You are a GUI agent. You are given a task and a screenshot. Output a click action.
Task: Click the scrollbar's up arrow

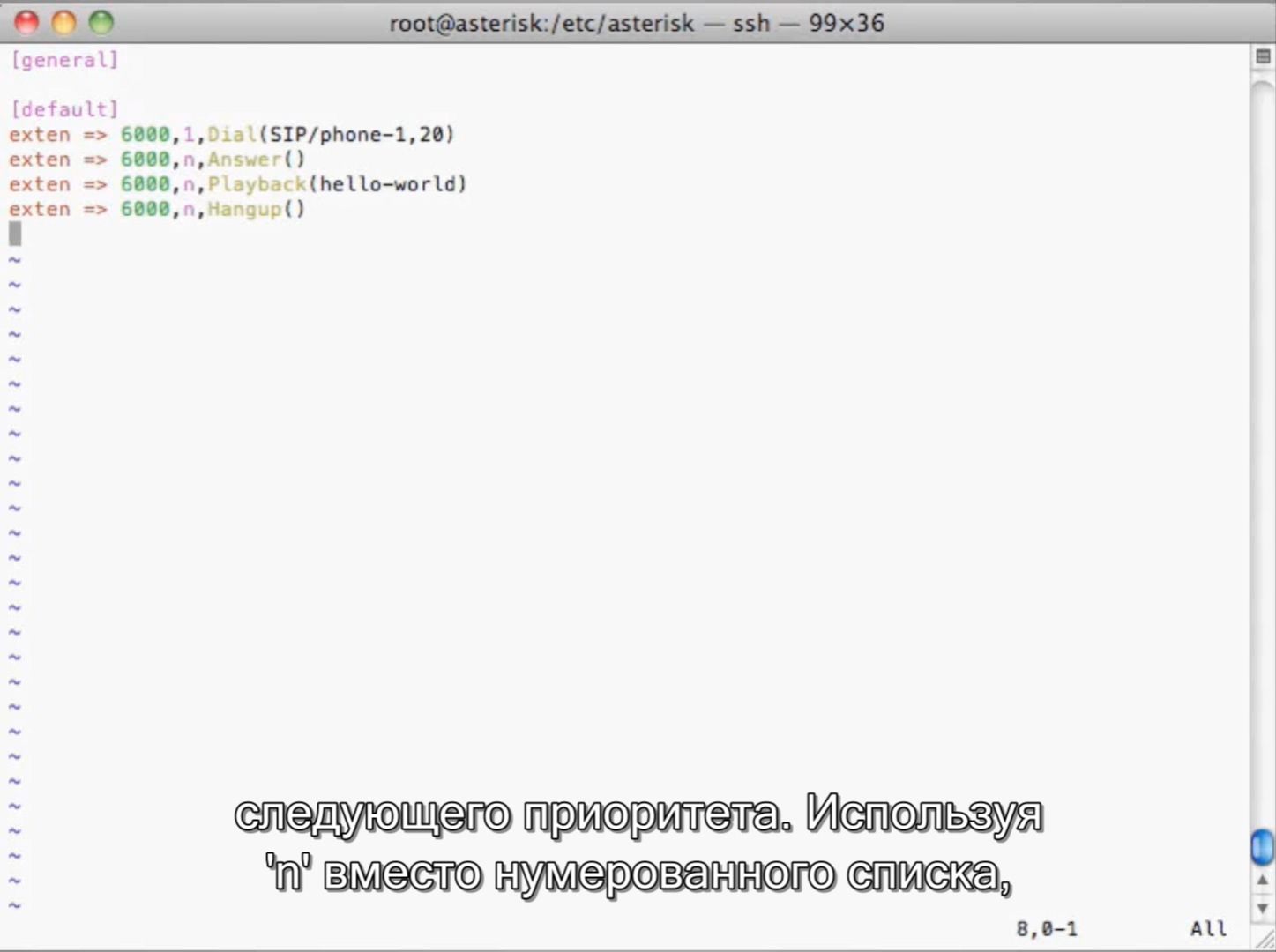(x=1263, y=880)
